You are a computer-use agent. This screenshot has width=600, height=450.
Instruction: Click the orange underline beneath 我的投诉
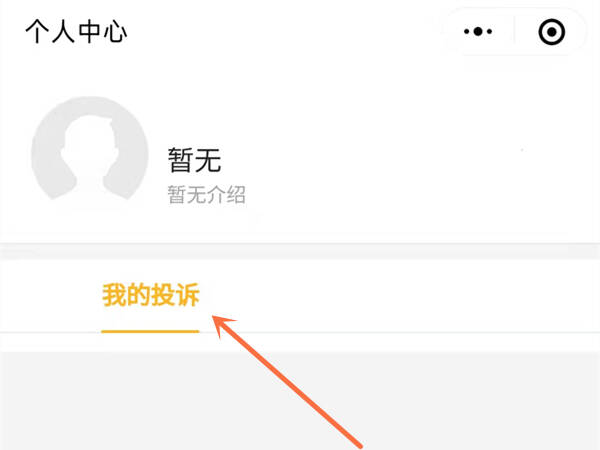click(150, 331)
